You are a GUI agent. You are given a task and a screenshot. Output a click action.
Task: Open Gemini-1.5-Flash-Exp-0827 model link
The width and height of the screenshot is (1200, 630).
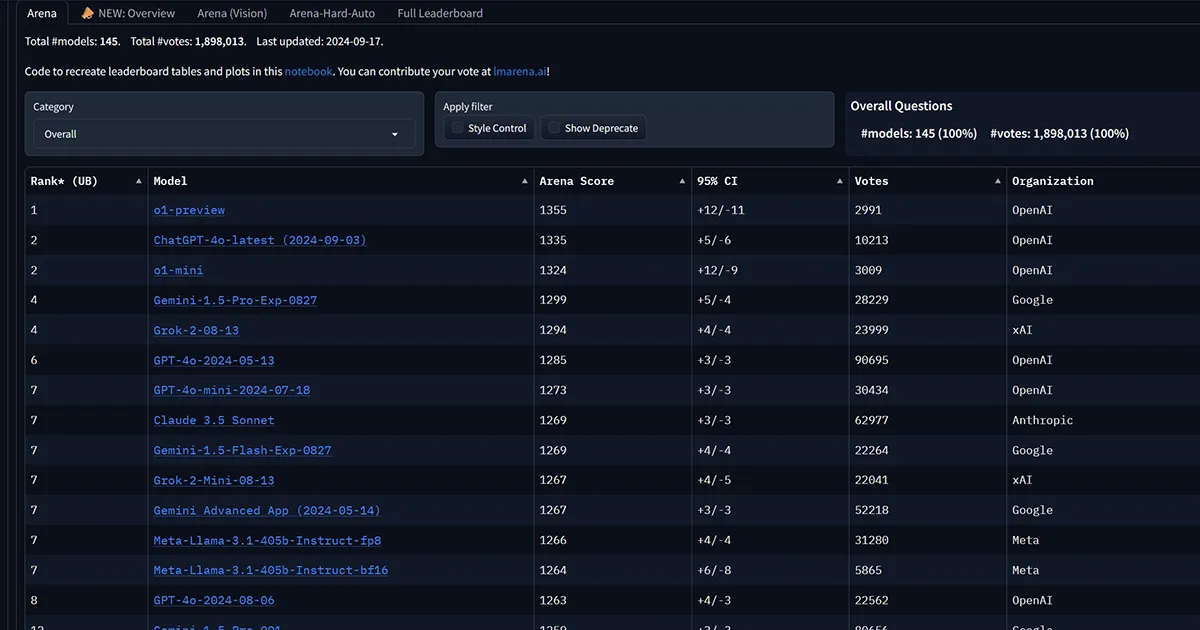tap(242, 450)
